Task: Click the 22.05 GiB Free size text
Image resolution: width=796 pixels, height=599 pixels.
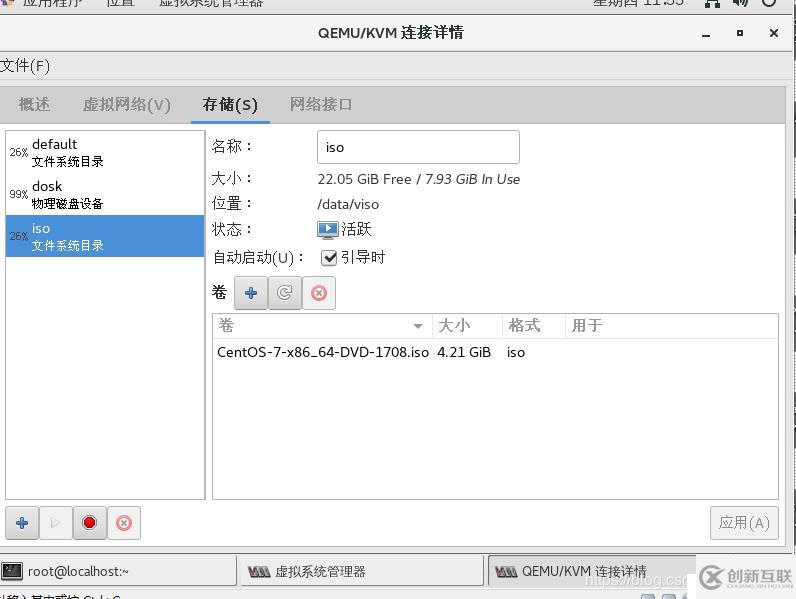Action: tap(364, 179)
